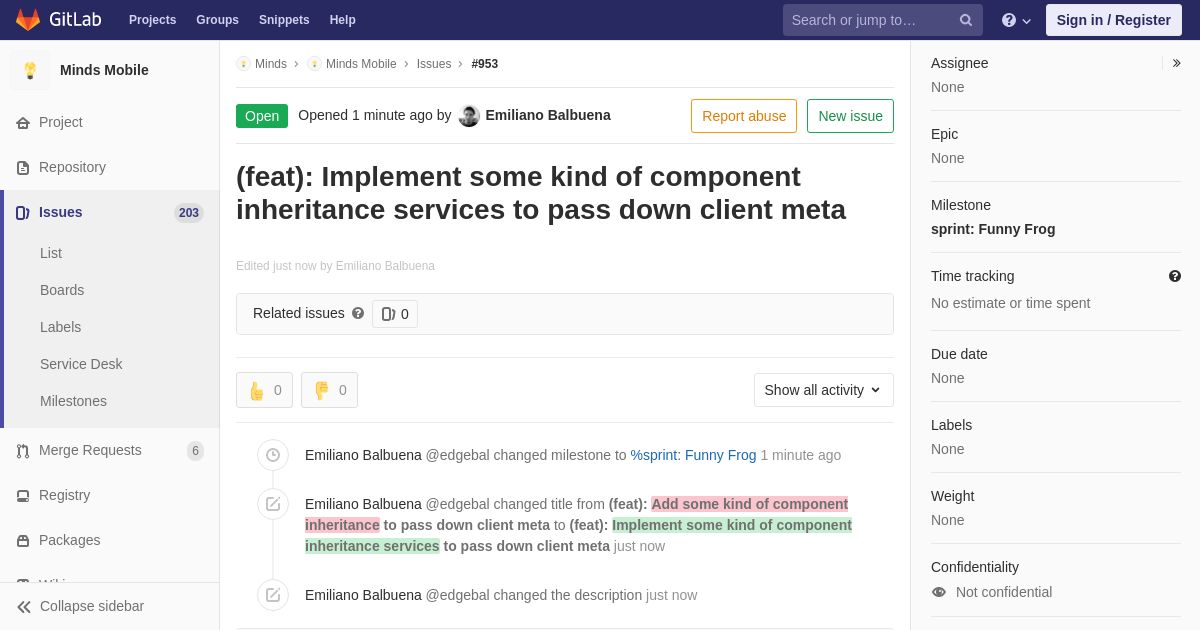Click 'Edited just now by Emiliano Balbuena' text

point(335,266)
